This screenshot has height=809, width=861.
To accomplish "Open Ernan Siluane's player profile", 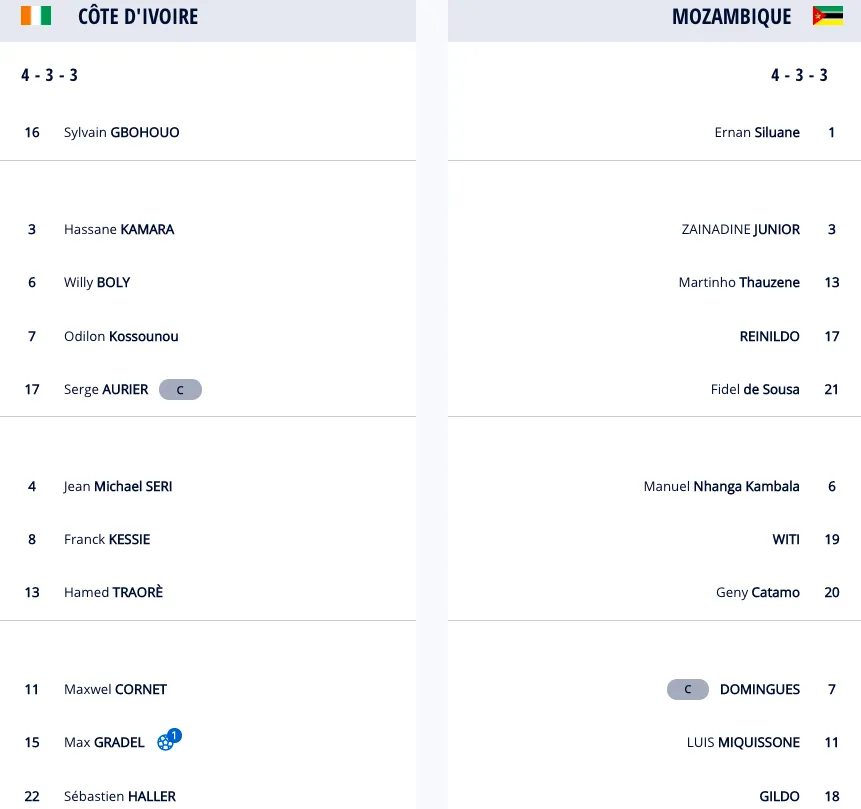I will coord(757,132).
